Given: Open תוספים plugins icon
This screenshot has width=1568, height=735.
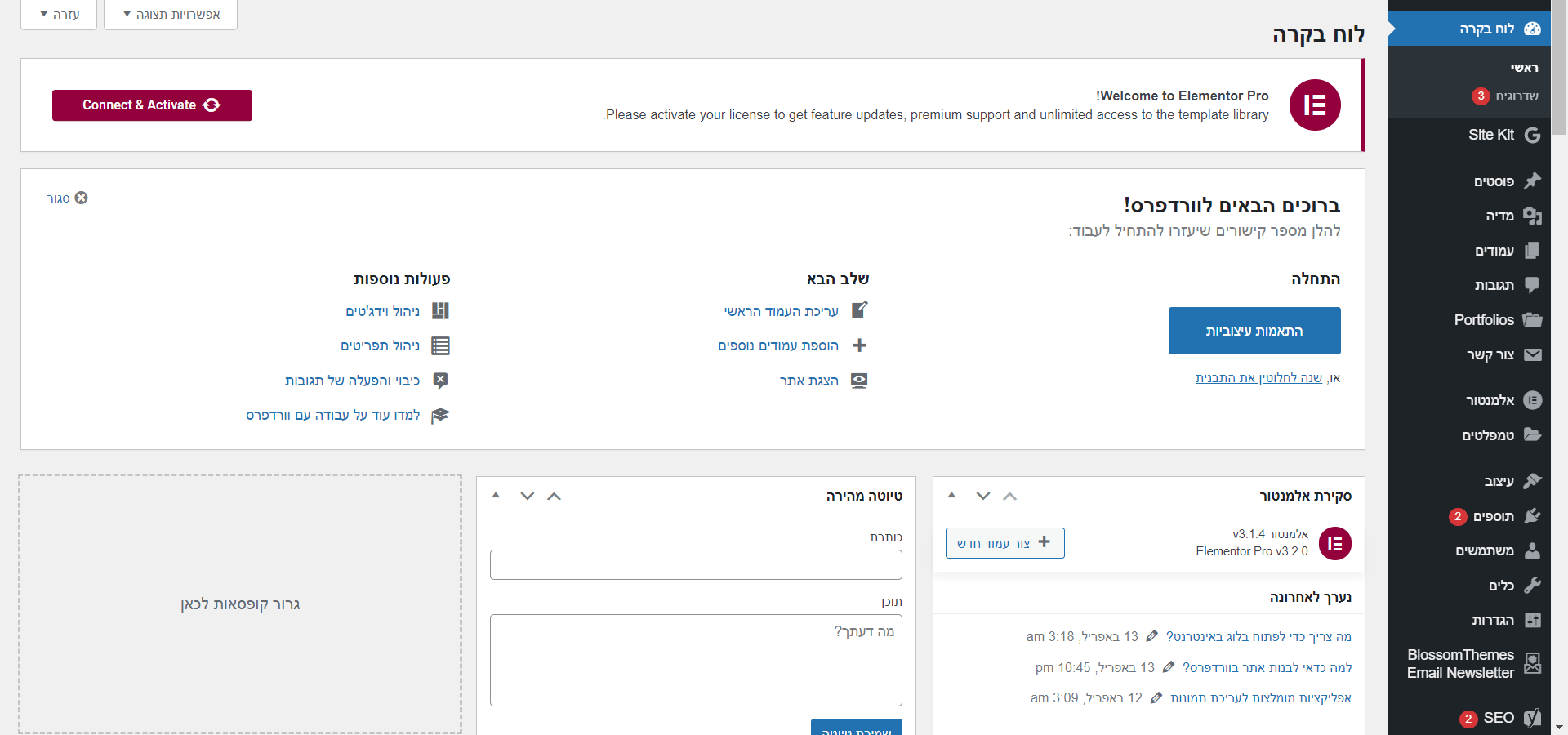Looking at the screenshot, I should (x=1533, y=516).
